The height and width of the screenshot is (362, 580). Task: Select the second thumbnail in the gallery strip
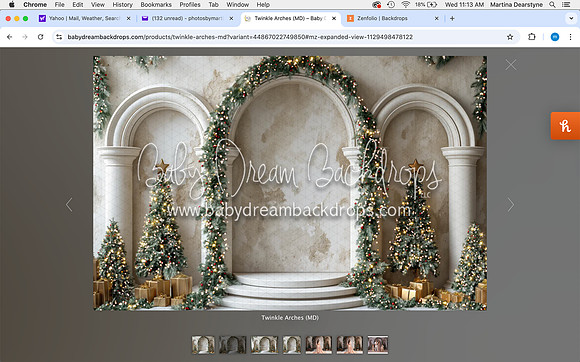[233, 345]
